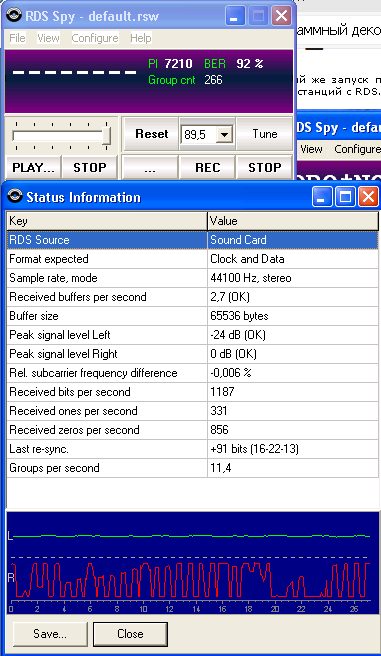The height and width of the screenshot is (656, 381).
Task: Click the 'Sound Card' value cell
Action: click(293, 240)
